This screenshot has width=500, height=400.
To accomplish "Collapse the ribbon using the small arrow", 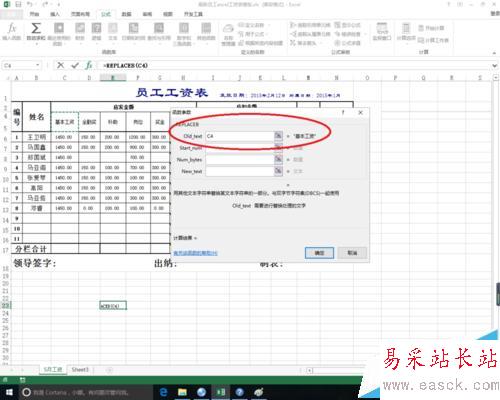I will [494, 53].
